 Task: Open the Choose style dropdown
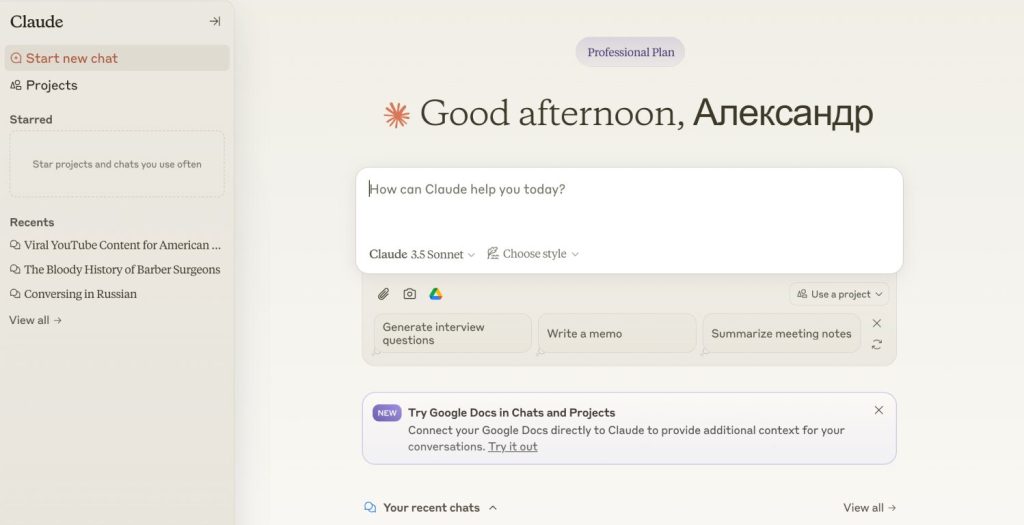click(533, 254)
